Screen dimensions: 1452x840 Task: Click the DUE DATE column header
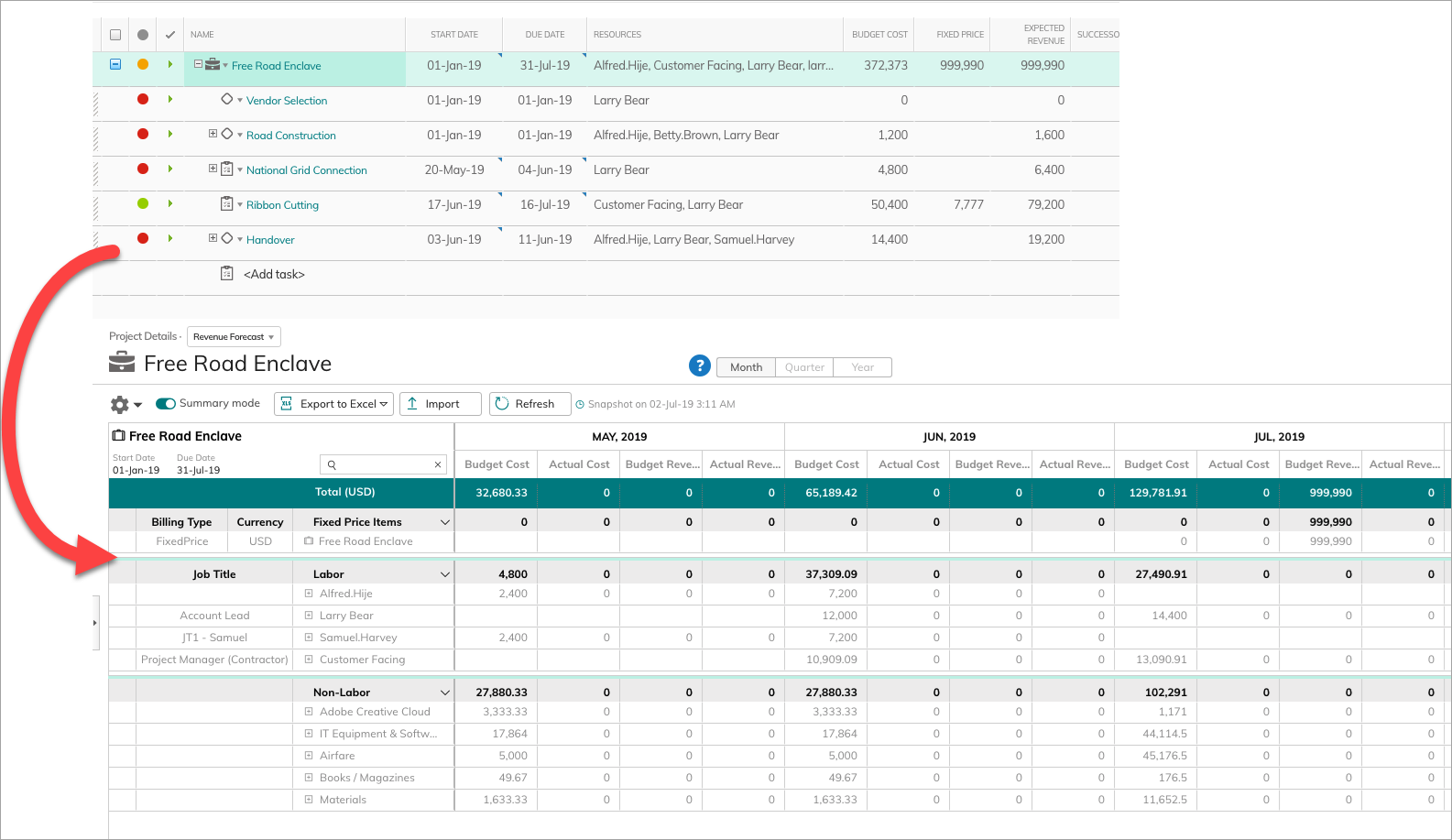pyautogui.click(x=545, y=35)
